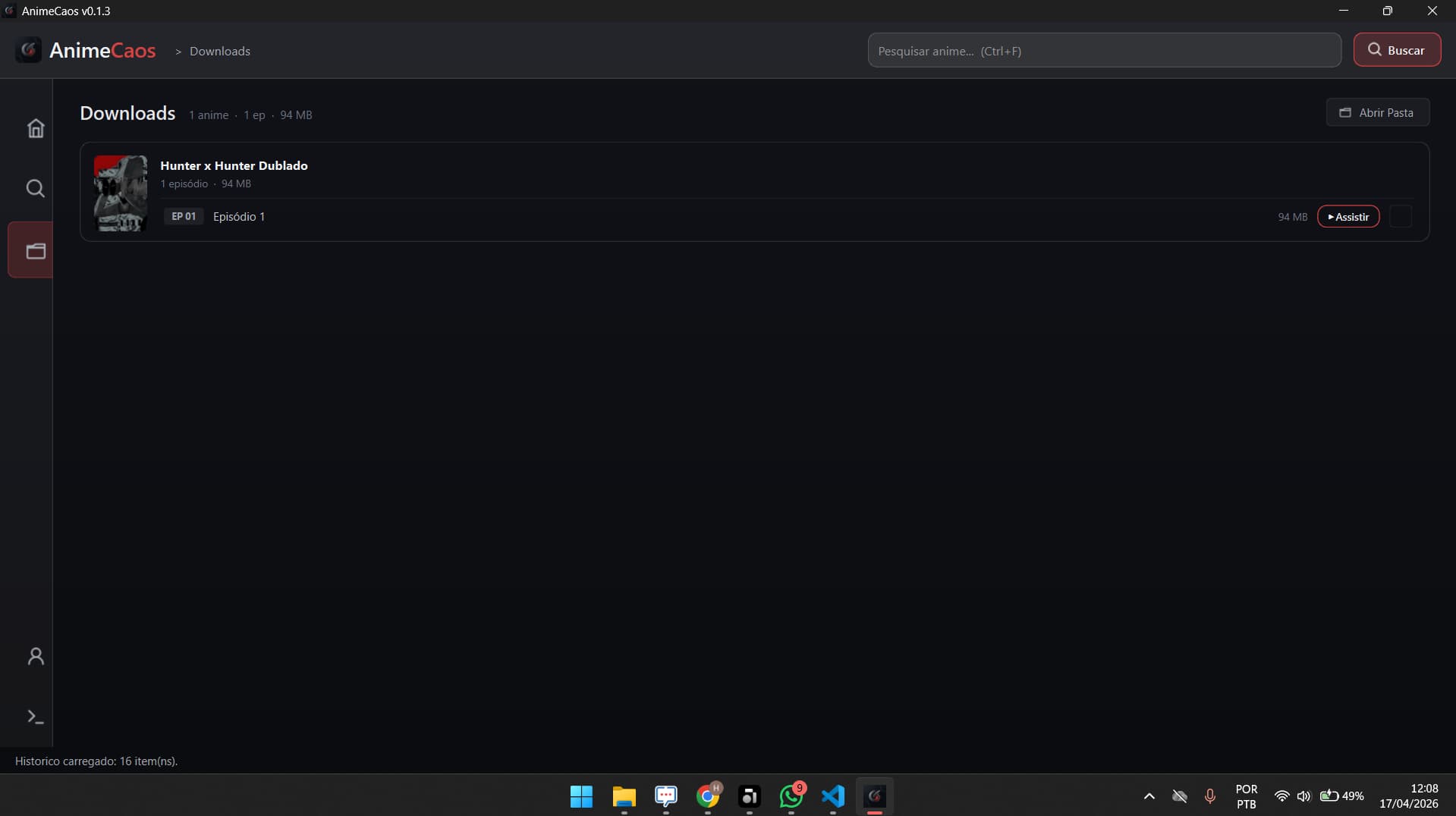Viewport: 1456px width, 816px height.
Task: Click the magnifier icon on the Buscar button
Action: pos(1374,49)
